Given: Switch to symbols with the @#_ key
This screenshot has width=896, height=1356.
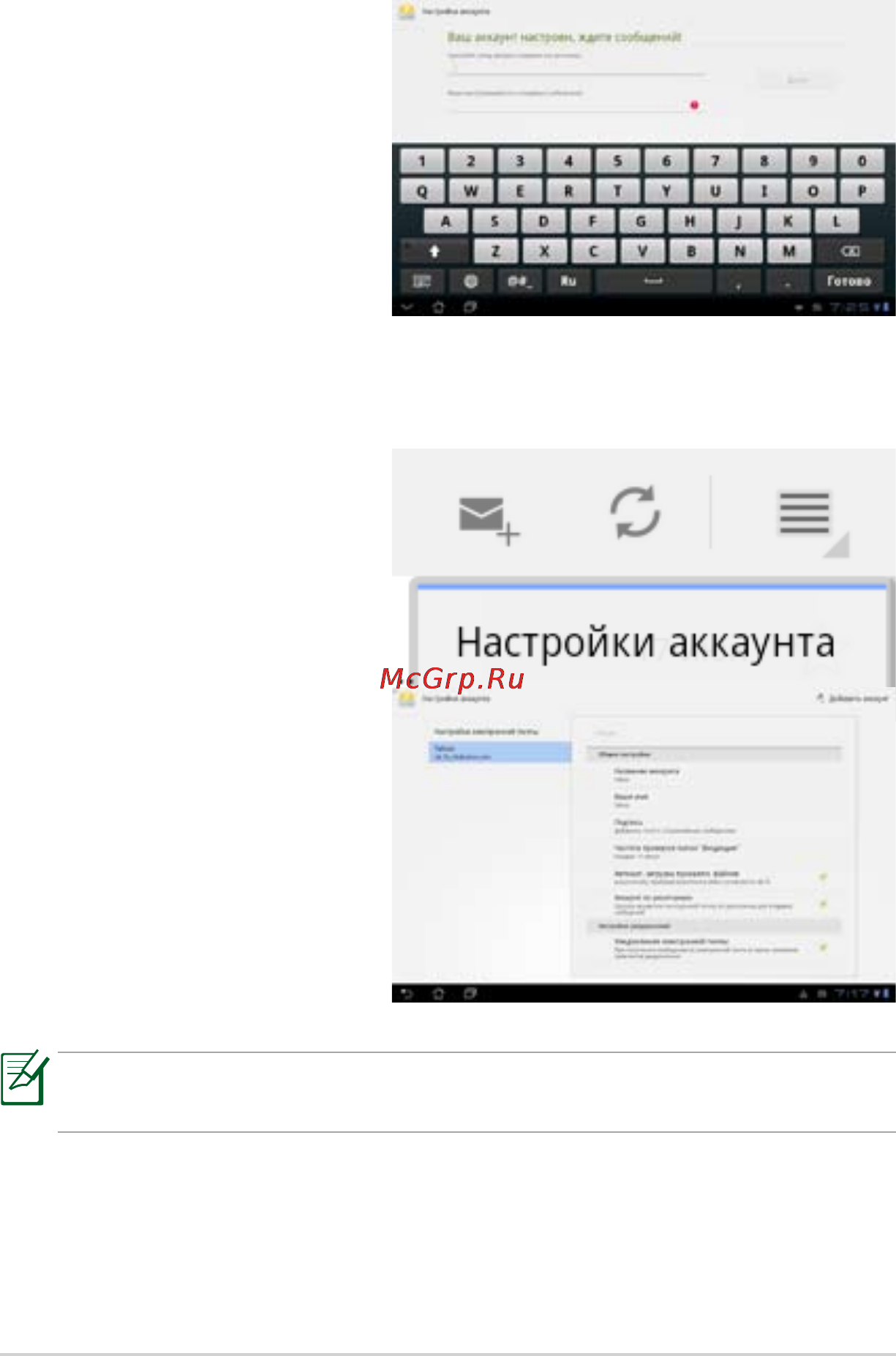Looking at the screenshot, I should click(520, 281).
